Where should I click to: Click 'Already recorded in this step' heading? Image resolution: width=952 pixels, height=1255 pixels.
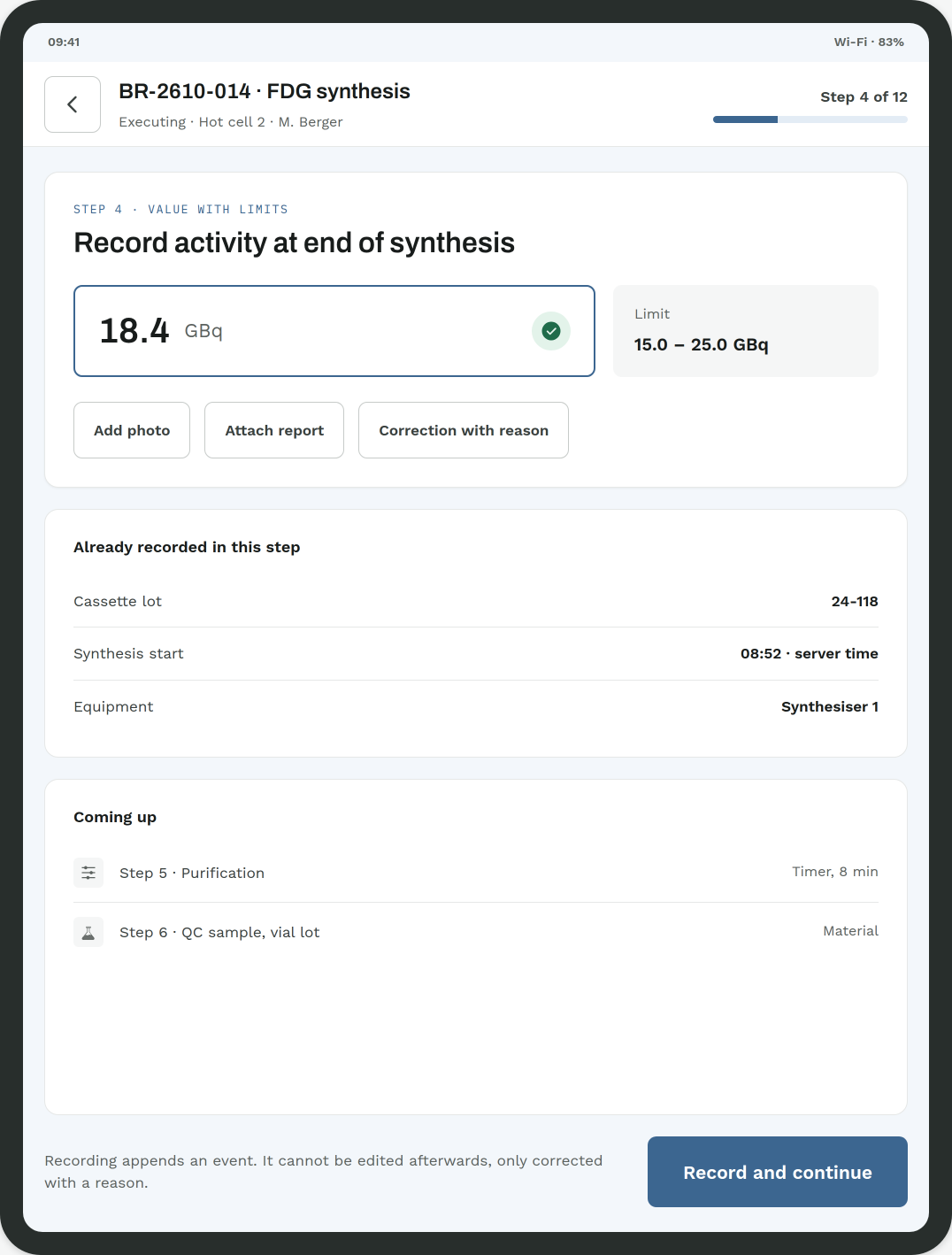pos(187,547)
